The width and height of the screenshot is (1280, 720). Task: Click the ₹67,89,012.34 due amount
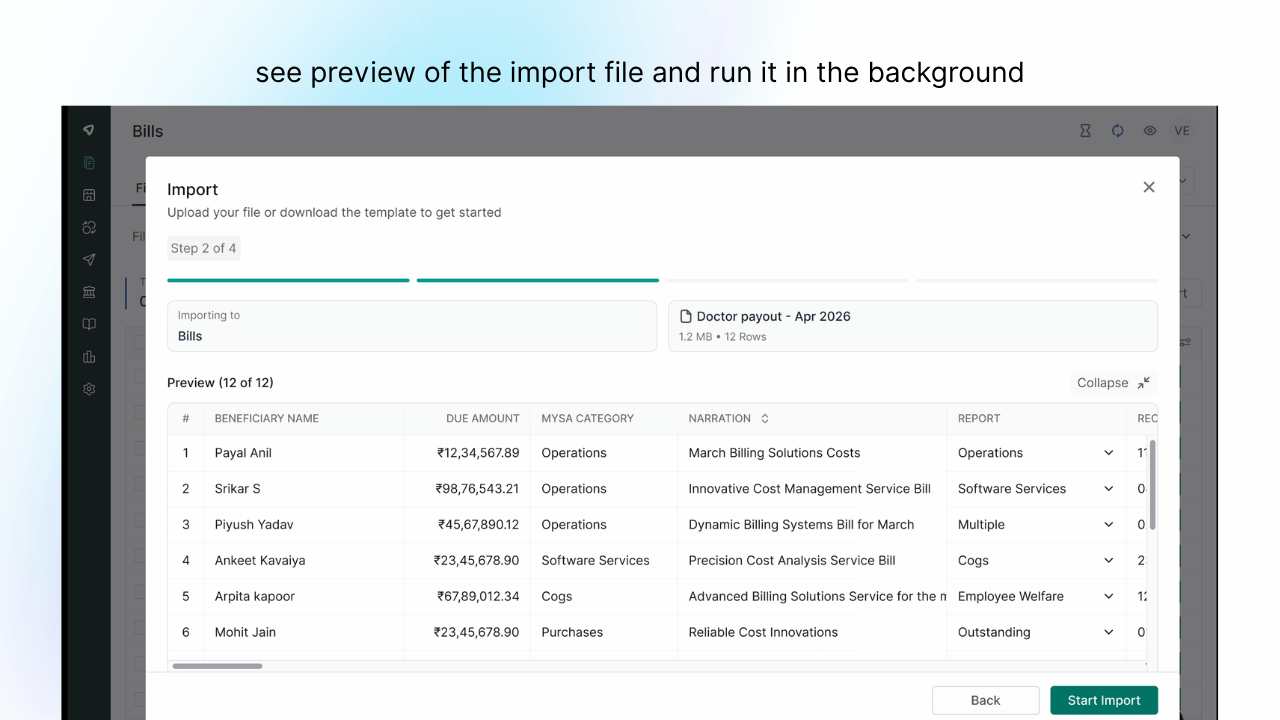click(x=478, y=597)
